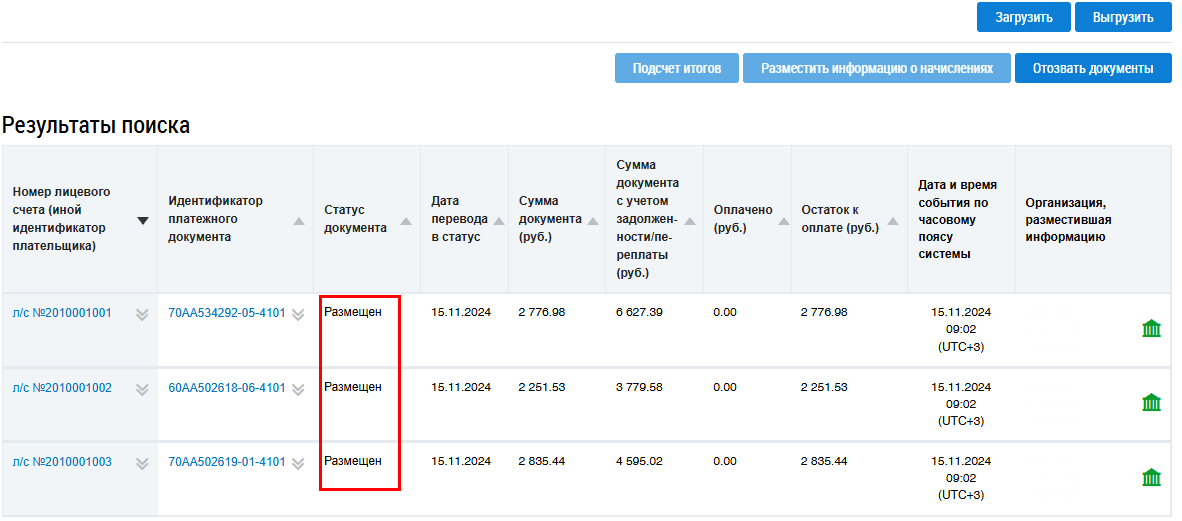Screen dimensions: 1182x521
Task: Sort by Идентификатор платежного документа column arrow
Action: click(x=299, y=221)
